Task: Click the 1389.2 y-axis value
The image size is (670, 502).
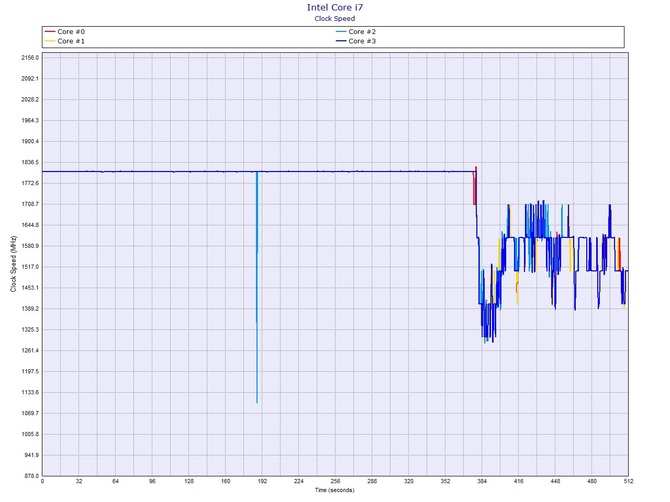Action: (30, 308)
